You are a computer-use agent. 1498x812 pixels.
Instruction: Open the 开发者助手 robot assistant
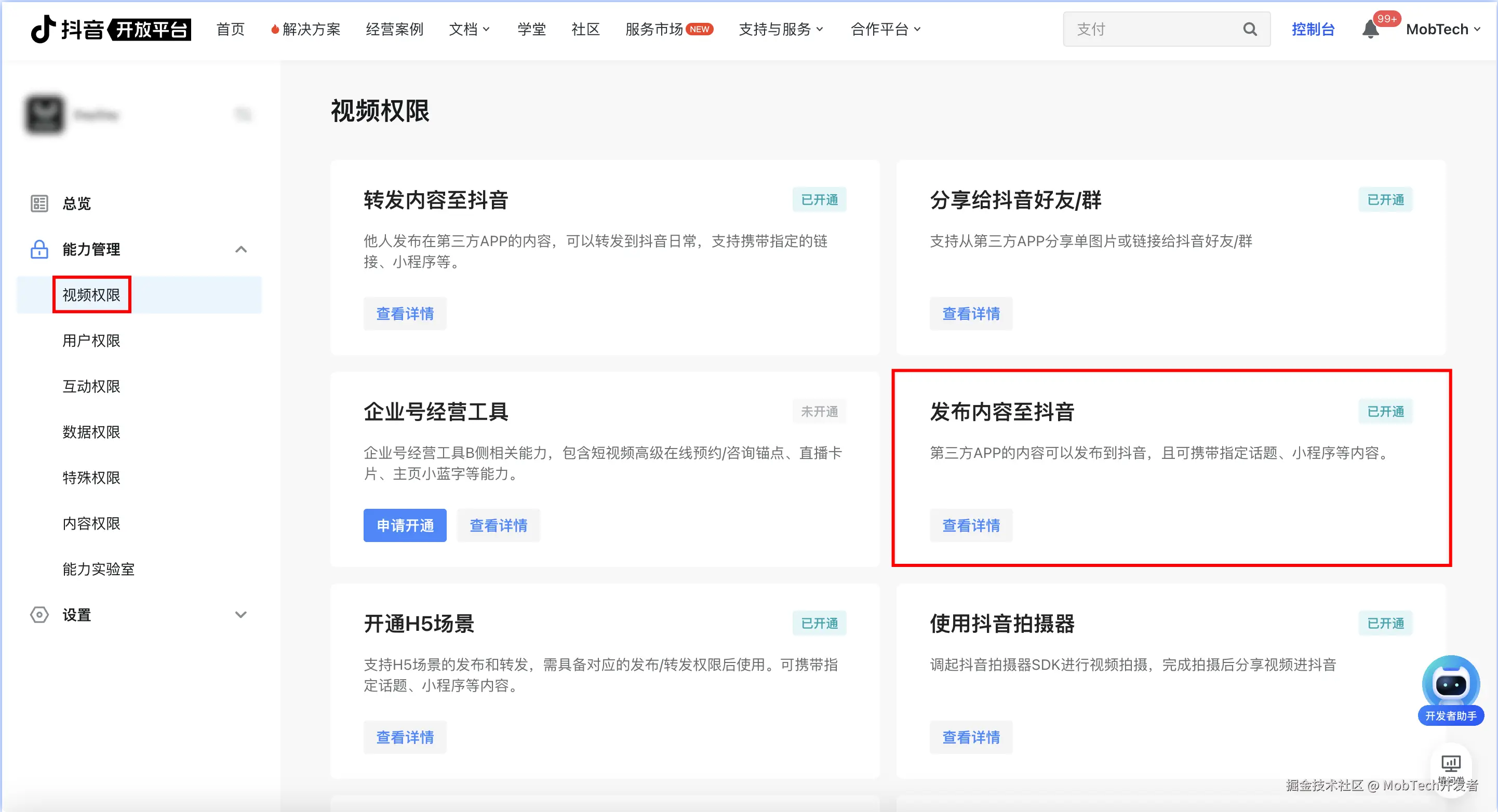coord(1450,691)
